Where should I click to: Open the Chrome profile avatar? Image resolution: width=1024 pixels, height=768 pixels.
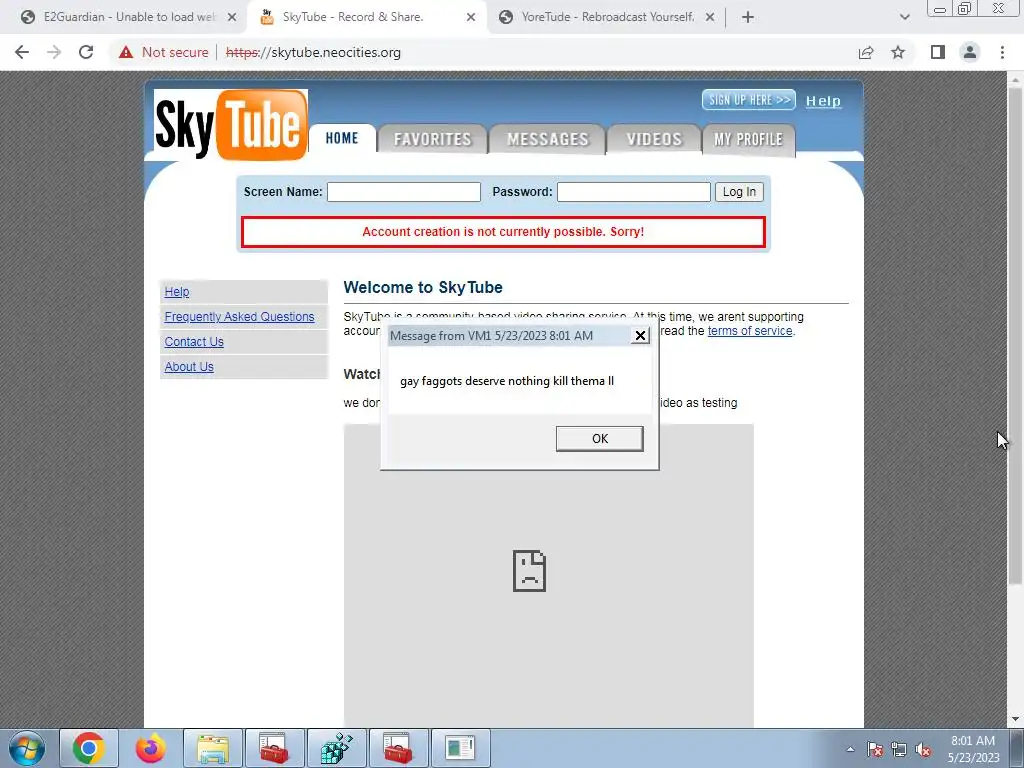click(x=970, y=52)
